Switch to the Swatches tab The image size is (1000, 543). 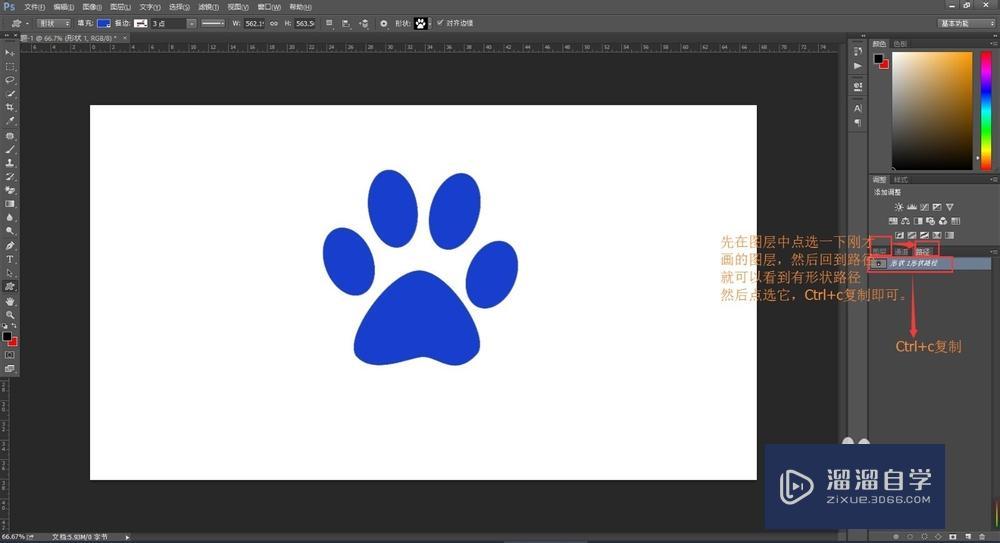click(x=900, y=43)
